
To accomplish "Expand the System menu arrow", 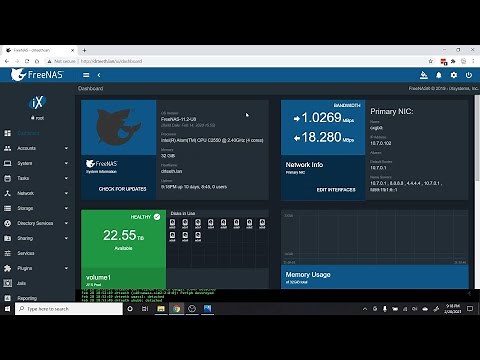I will click(x=66, y=163).
